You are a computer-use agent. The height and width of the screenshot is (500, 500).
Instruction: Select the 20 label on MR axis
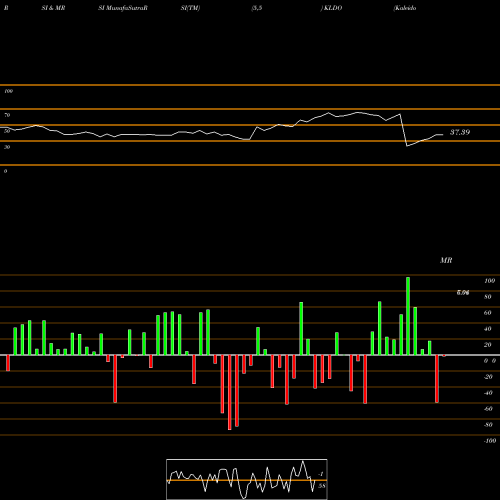click(x=488, y=345)
